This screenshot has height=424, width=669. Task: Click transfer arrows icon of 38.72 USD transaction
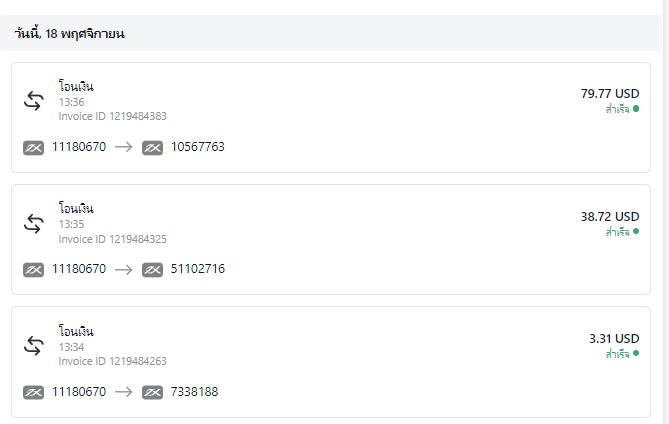(x=34, y=224)
